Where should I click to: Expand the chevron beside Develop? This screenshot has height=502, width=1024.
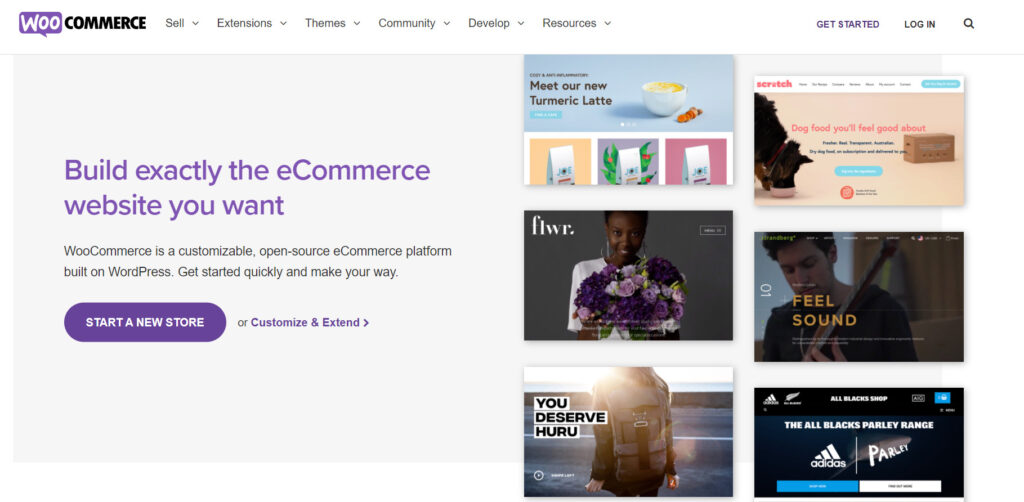coord(521,24)
